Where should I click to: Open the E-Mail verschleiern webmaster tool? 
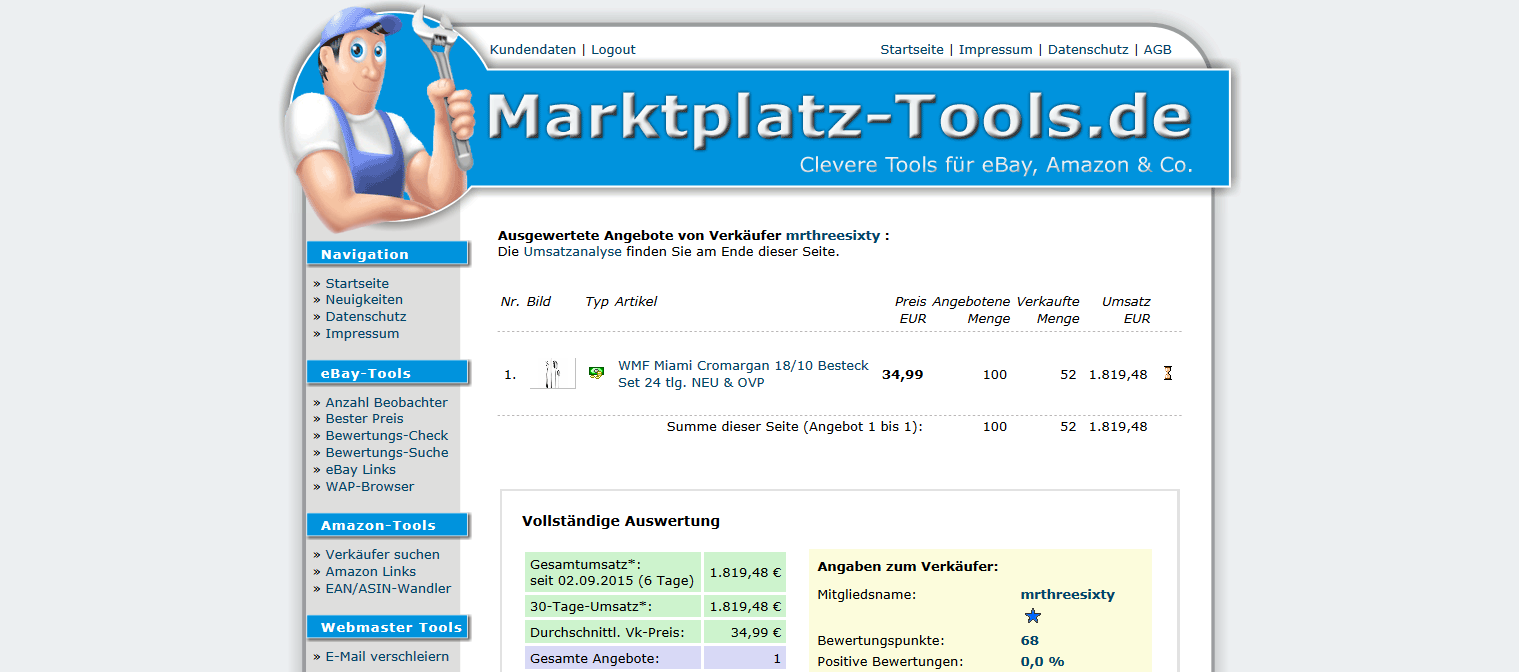(x=387, y=656)
